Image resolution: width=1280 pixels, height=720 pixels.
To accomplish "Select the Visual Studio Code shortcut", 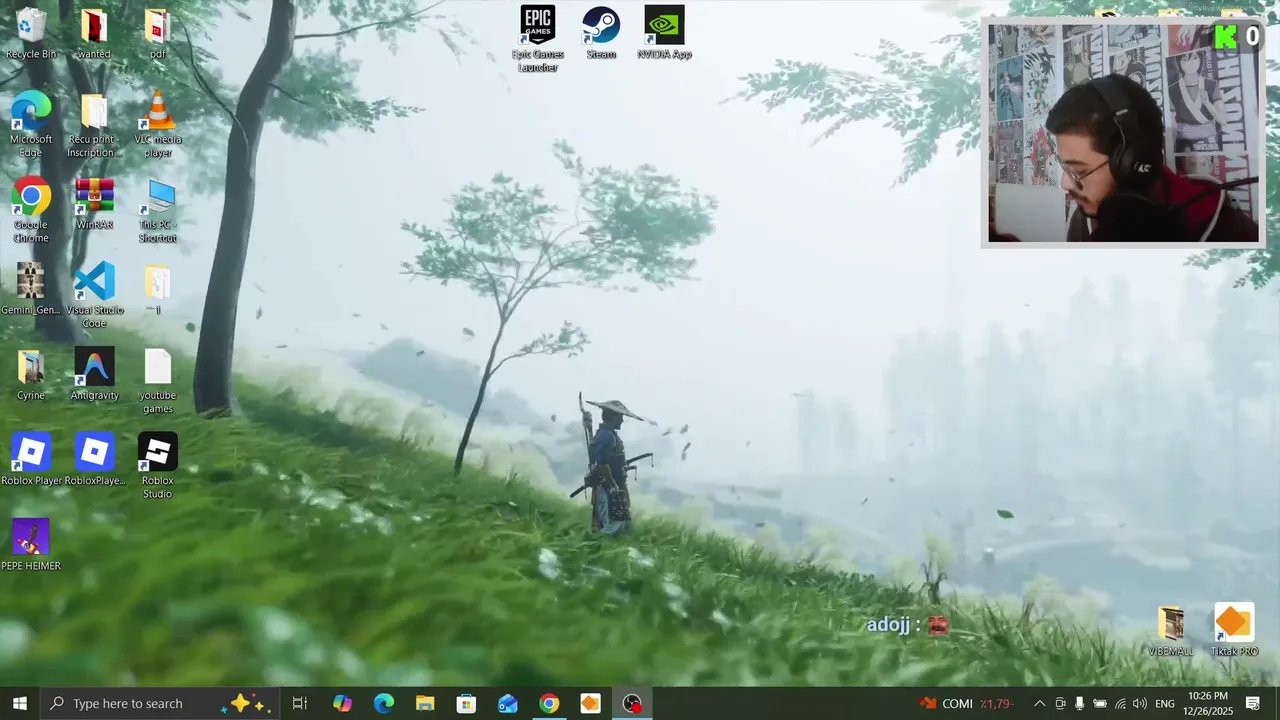I will 94,295.
